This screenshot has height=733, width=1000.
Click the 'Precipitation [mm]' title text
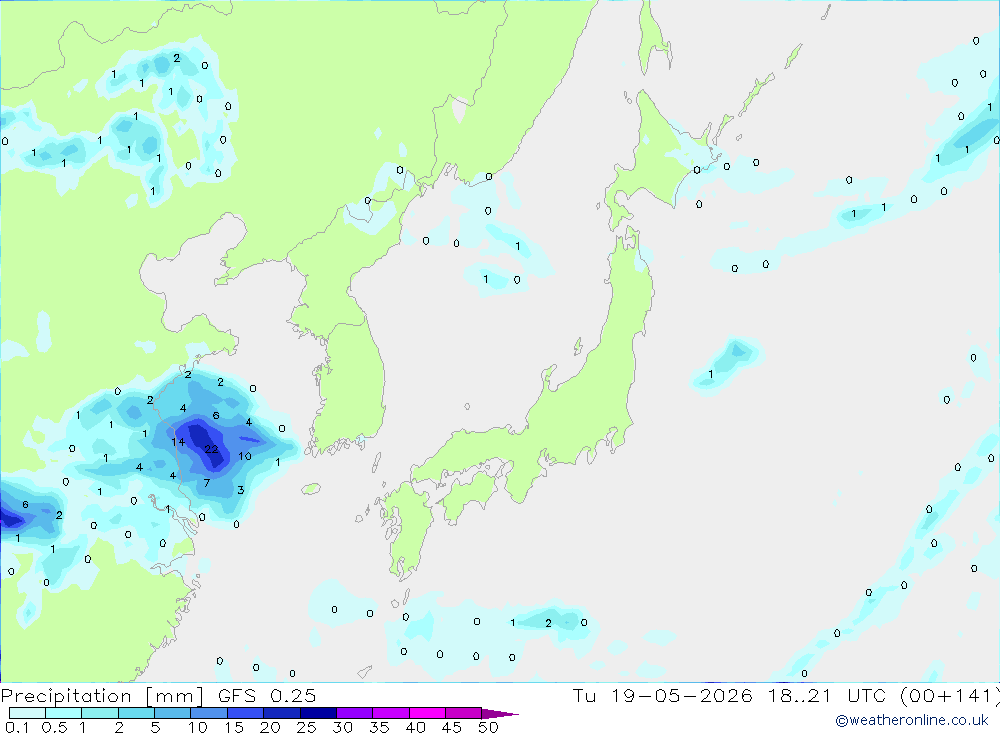102,696
